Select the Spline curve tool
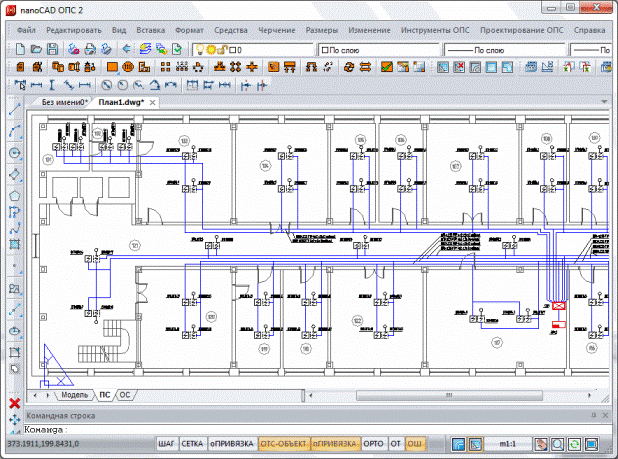The image size is (618, 459). [15, 228]
